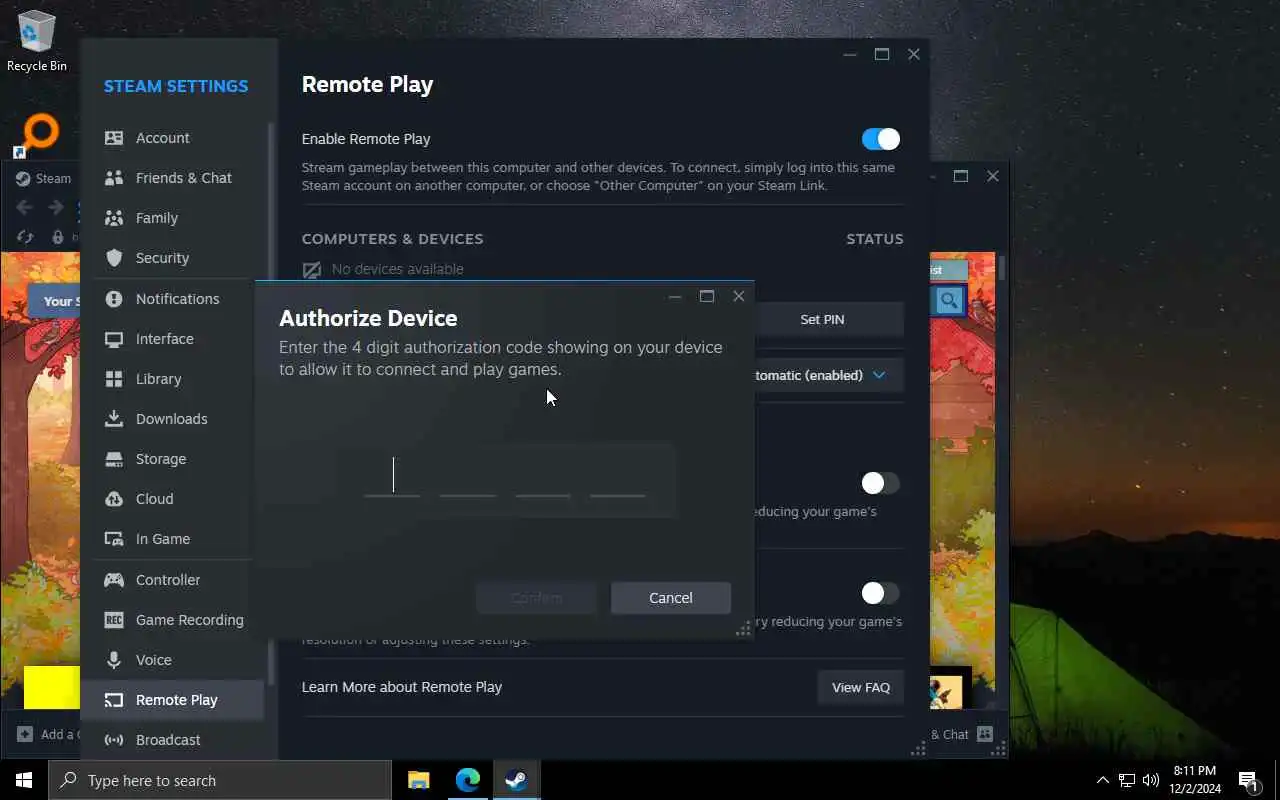Click the Remote Play cast icon

pos(114,700)
